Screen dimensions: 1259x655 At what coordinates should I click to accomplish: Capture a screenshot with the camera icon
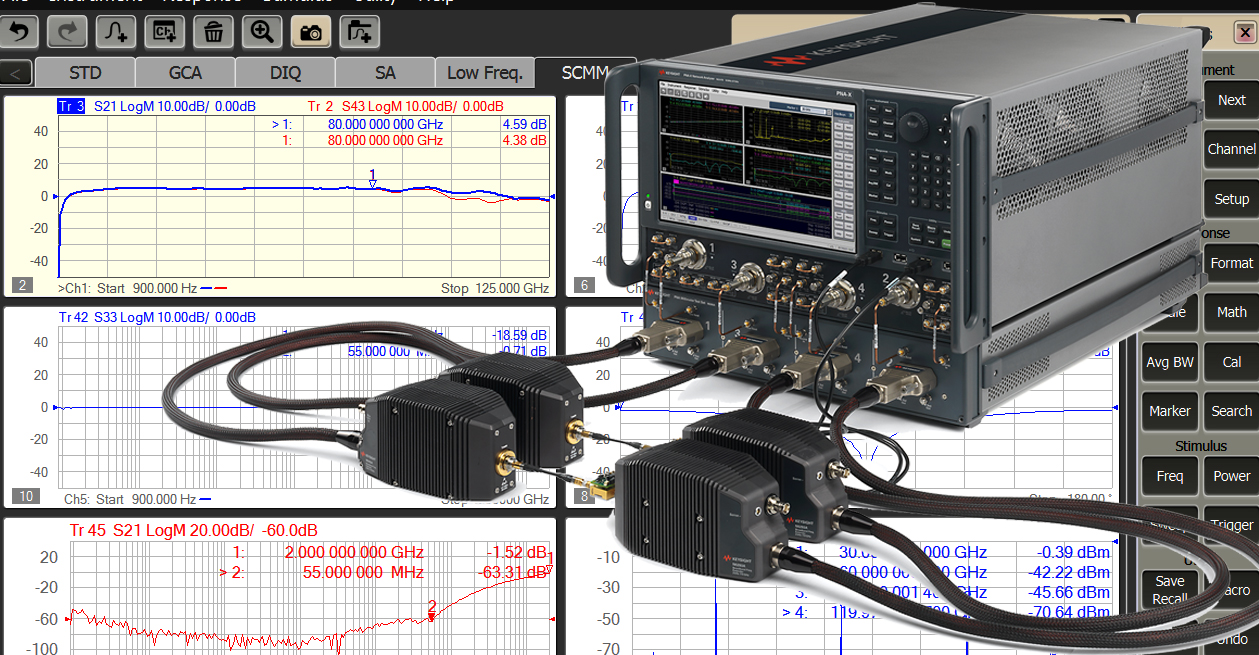click(x=310, y=31)
